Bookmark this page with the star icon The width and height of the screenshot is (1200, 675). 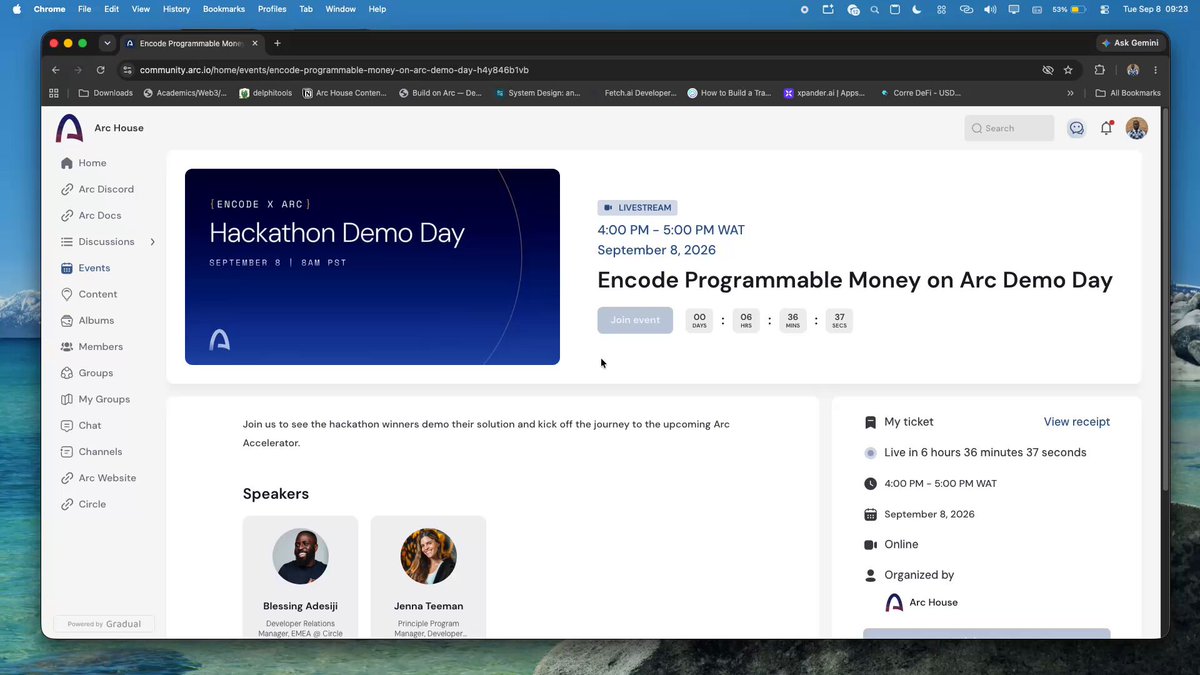pyautogui.click(x=1068, y=70)
